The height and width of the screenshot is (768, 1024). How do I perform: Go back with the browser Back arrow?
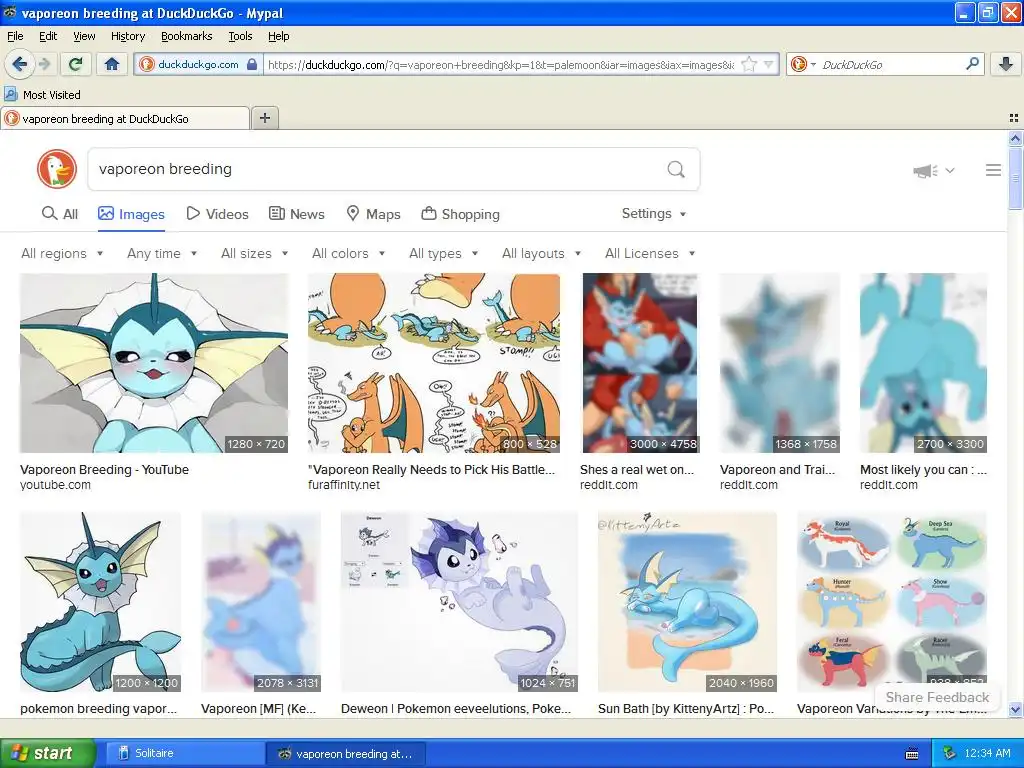19,64
